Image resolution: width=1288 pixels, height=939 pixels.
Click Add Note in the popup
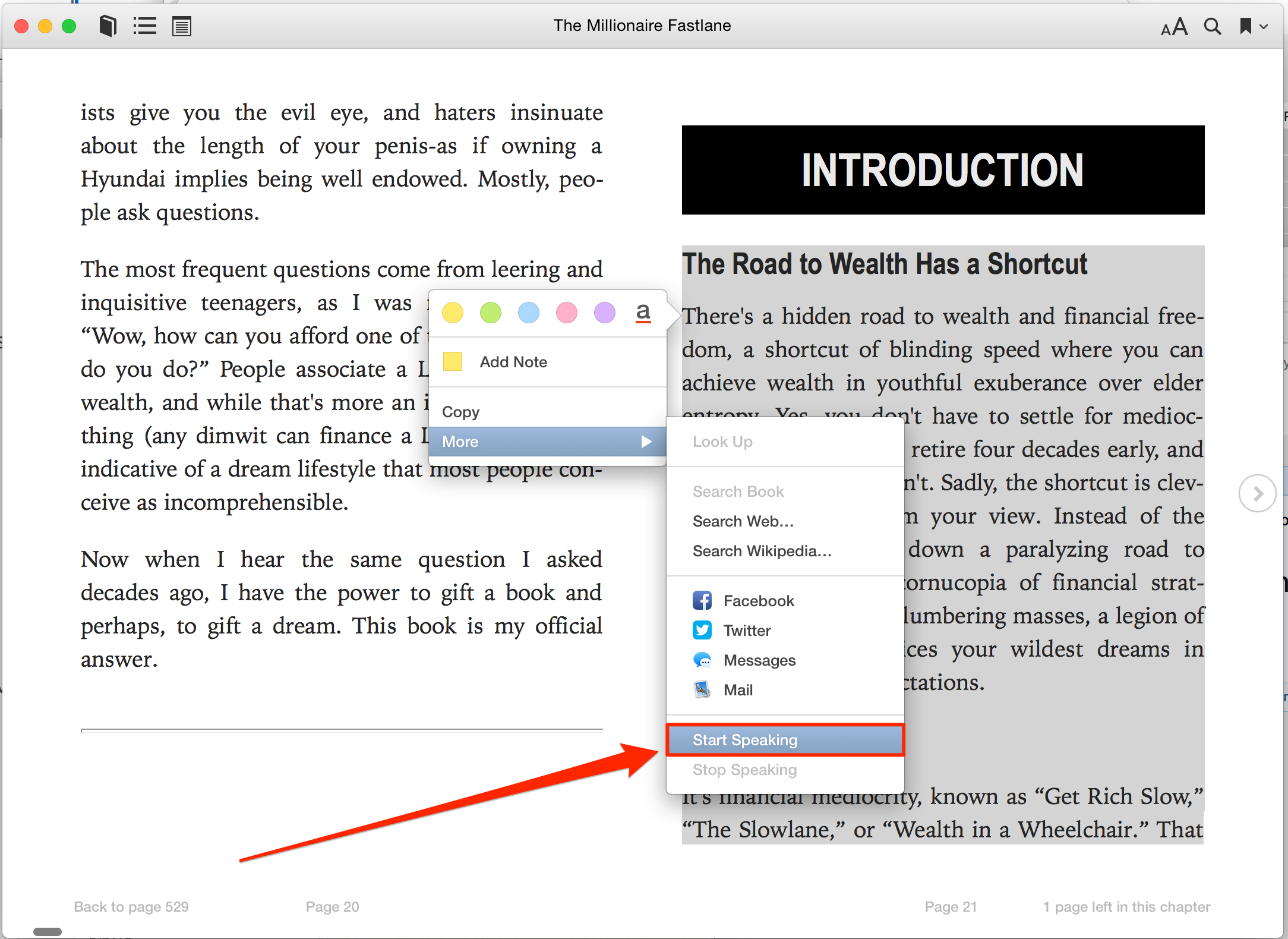pos(547,362)
